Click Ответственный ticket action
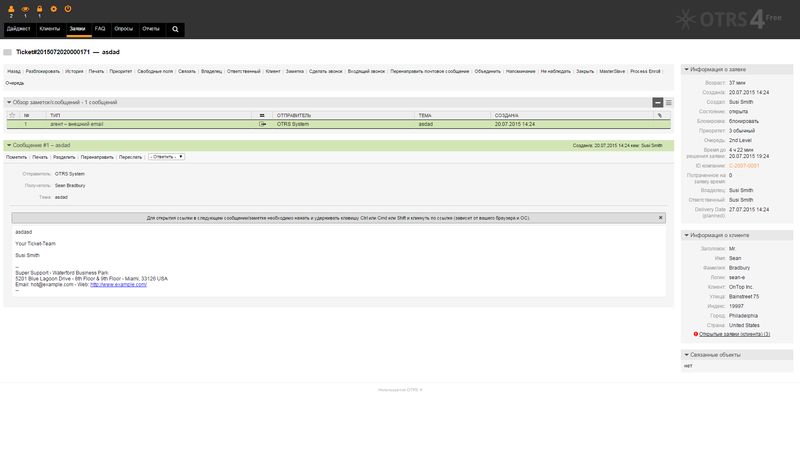This screenshot has height=450, width=800. [243, 71]
